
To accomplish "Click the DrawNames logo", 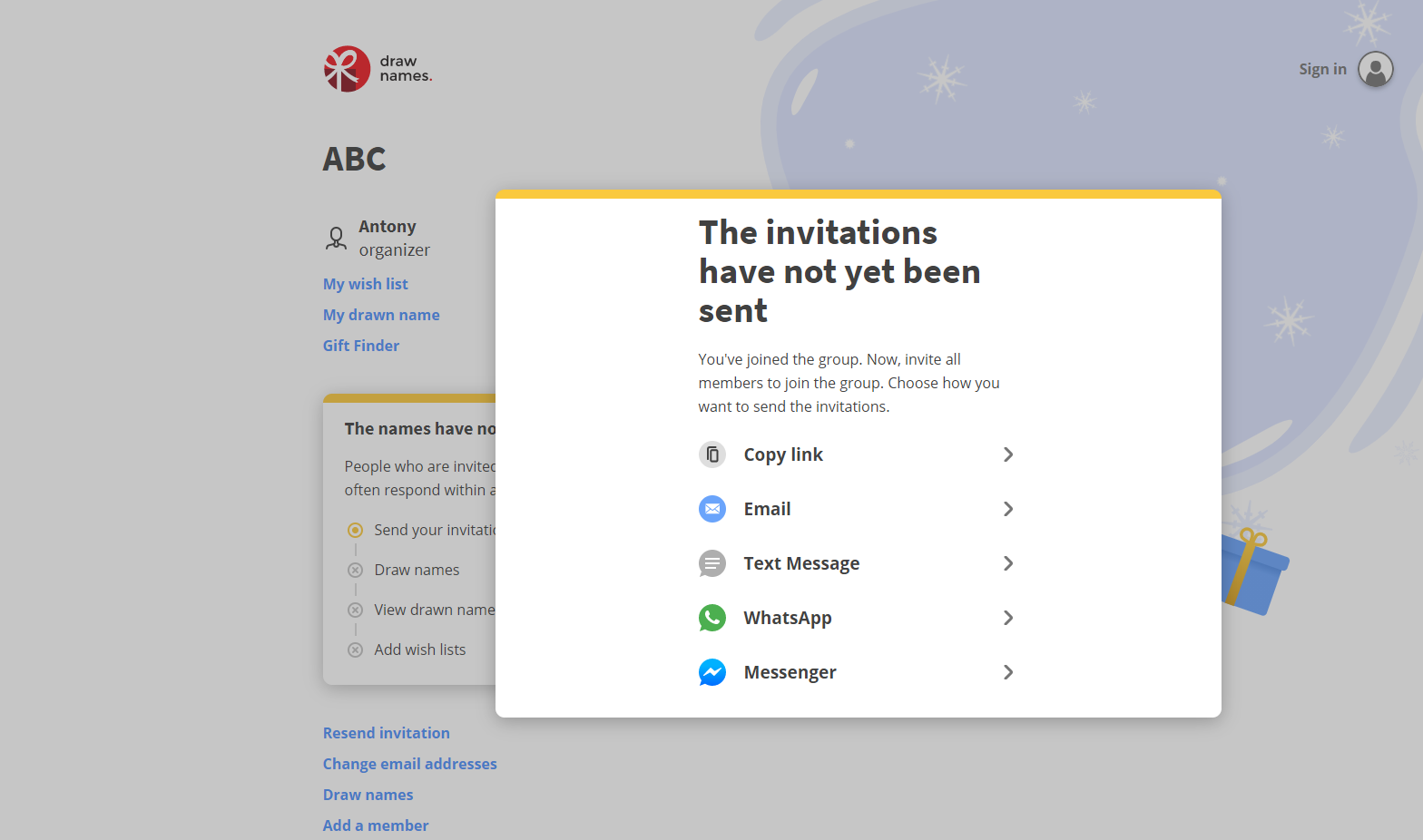I will pos(378,69).
